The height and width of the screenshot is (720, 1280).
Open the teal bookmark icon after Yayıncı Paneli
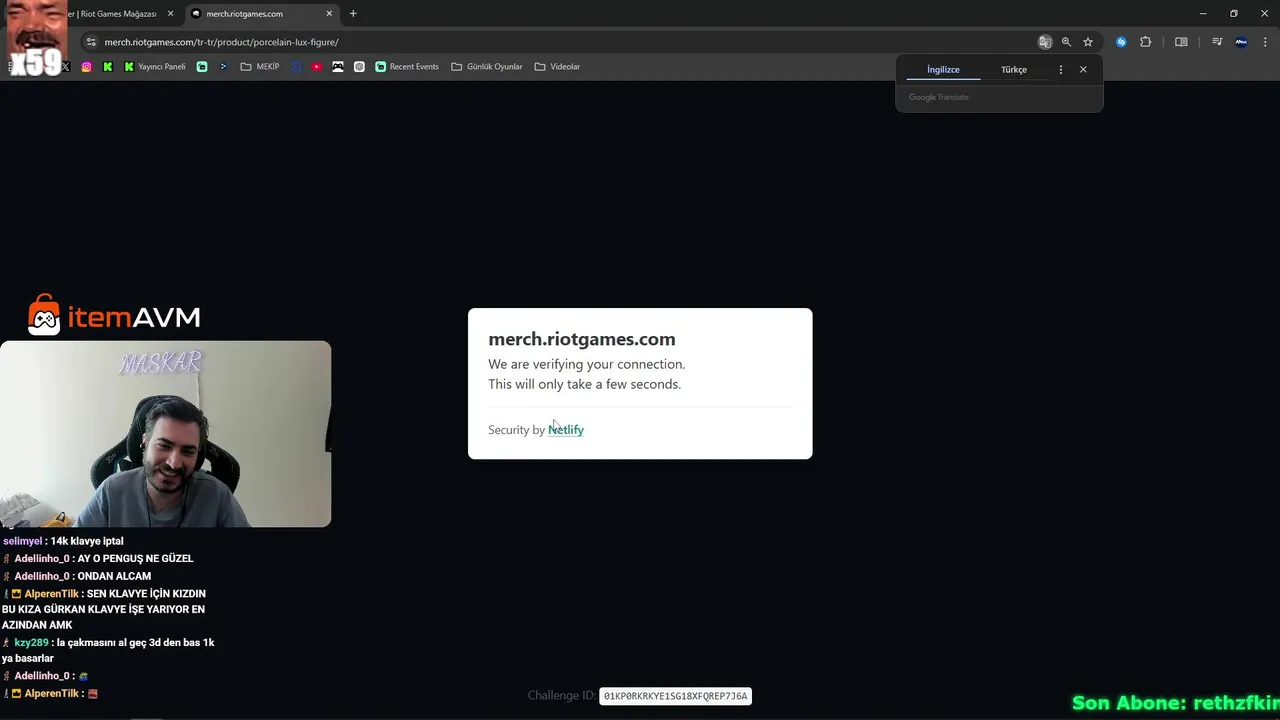(202, 67)
